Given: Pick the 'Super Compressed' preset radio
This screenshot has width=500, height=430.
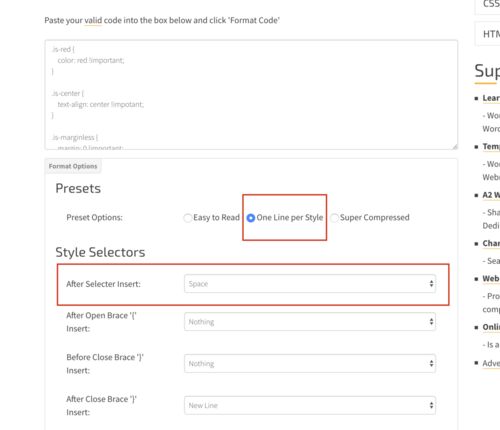Looking at the screenshot, I should click(x=334, y=218).
